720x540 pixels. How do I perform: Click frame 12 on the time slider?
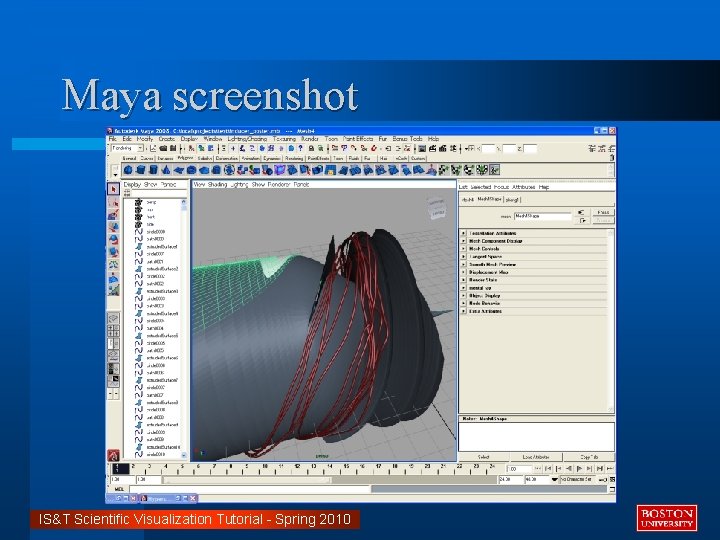tap(297, 468)
